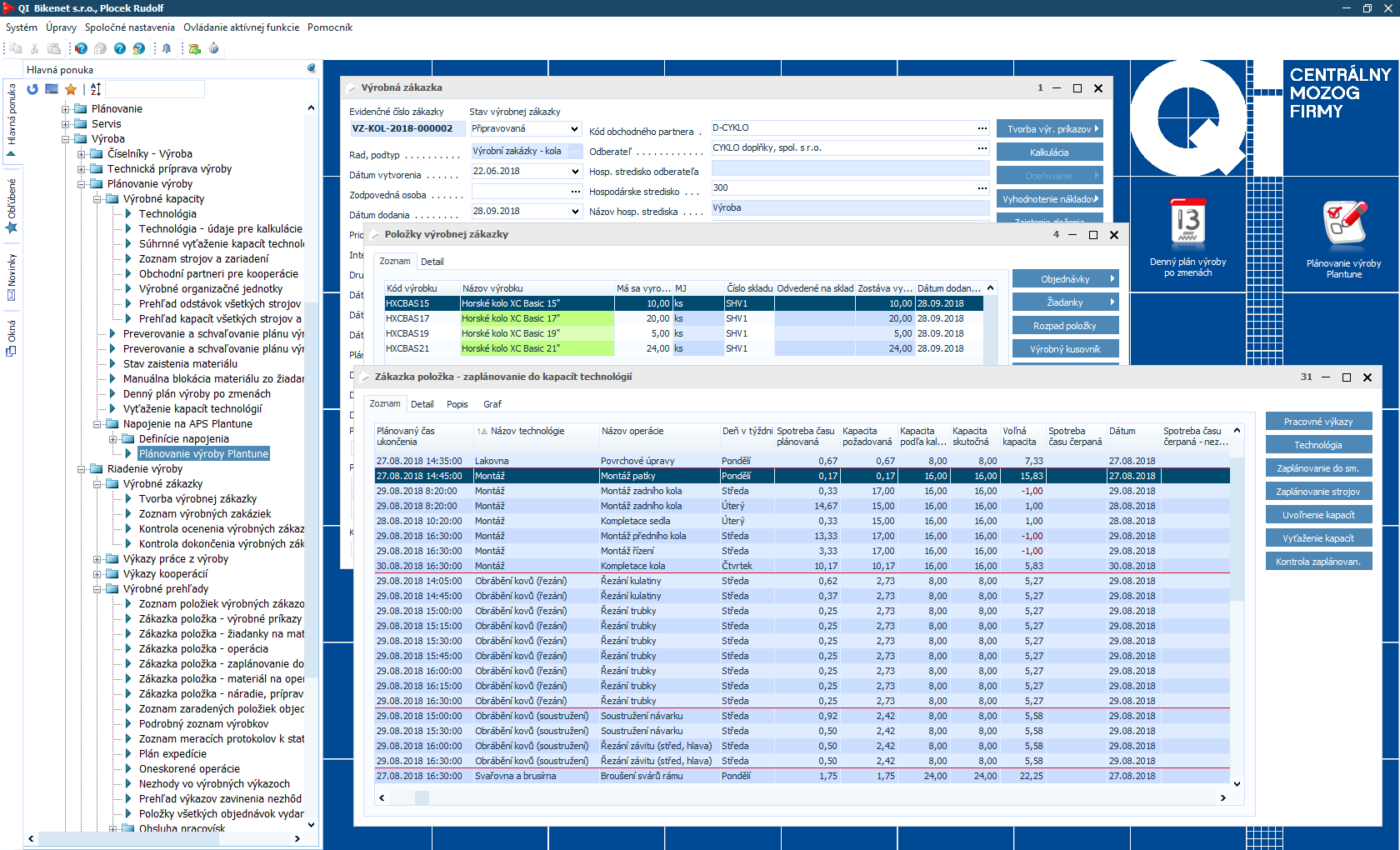This screenshot has height=850, width=1400.
Task: Click the stopwatch icon in the toolbar
Action: coord(214,48)
